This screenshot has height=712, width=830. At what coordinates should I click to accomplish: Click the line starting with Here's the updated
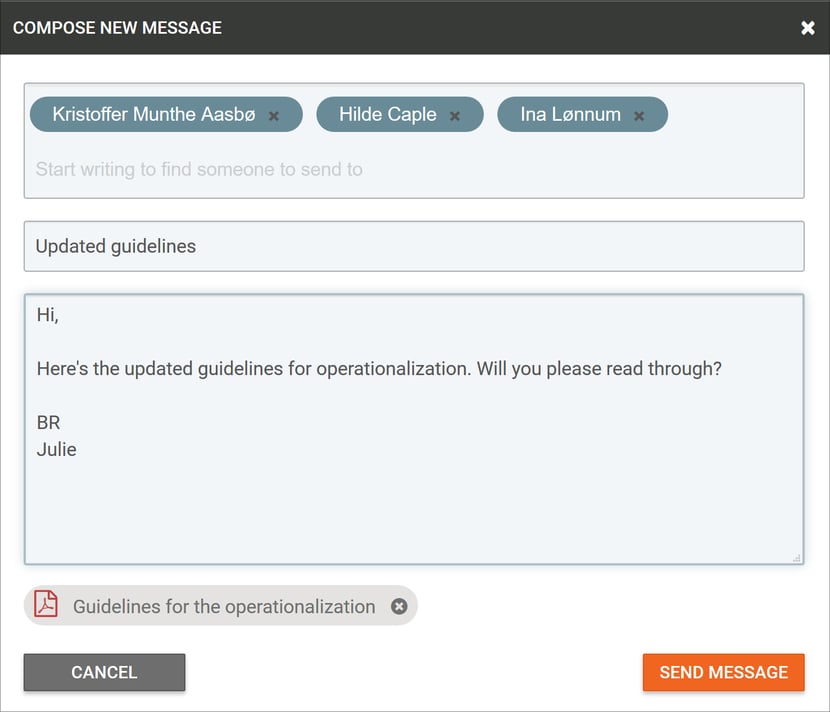[379, 369]
